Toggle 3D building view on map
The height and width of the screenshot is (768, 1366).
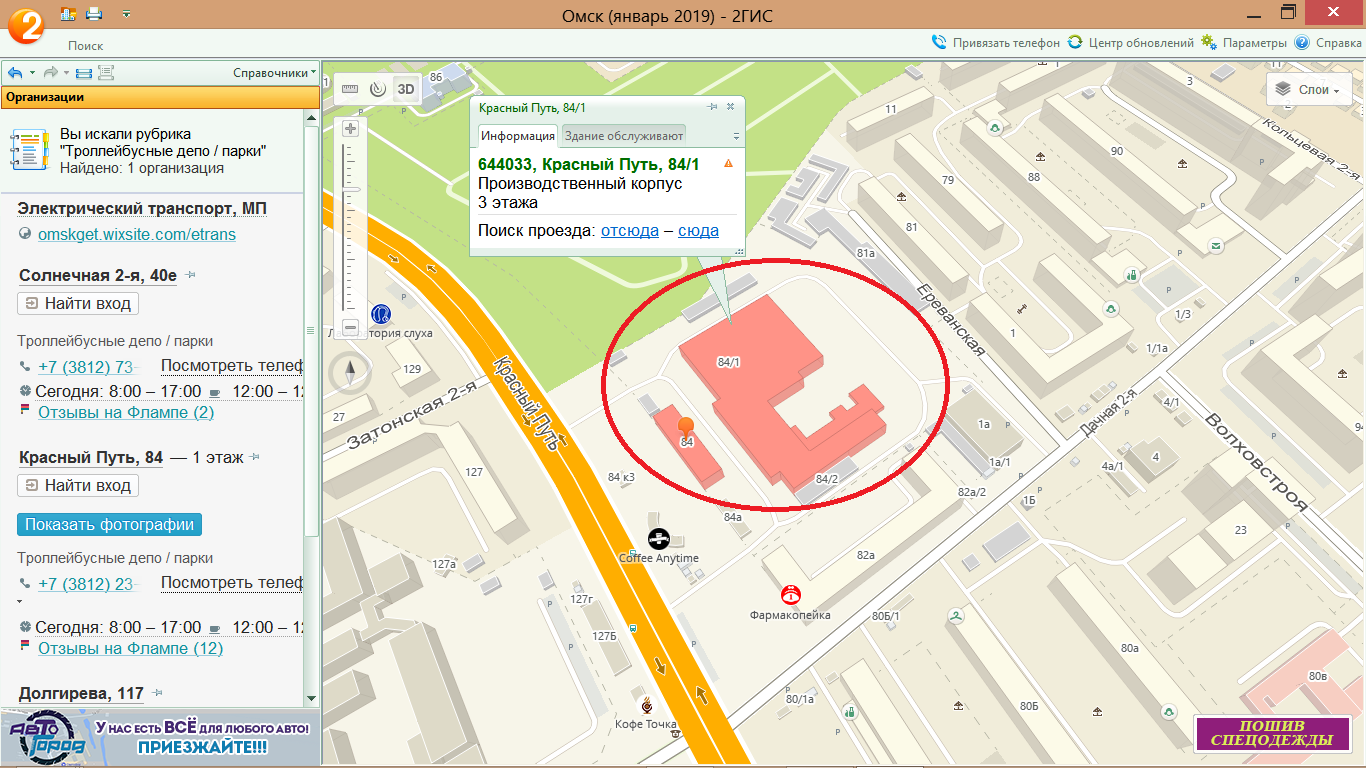click(x=405, y=88)
